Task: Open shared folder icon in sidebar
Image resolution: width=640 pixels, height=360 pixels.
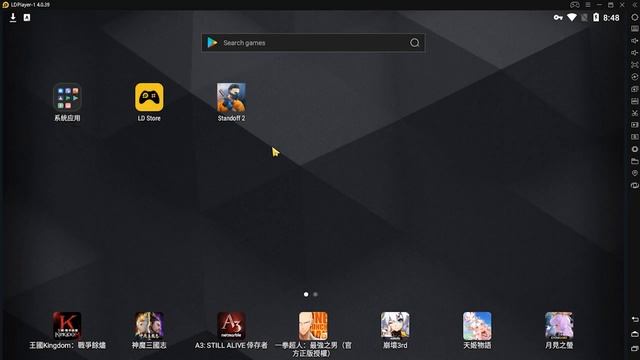Action: tap(635, 161)
